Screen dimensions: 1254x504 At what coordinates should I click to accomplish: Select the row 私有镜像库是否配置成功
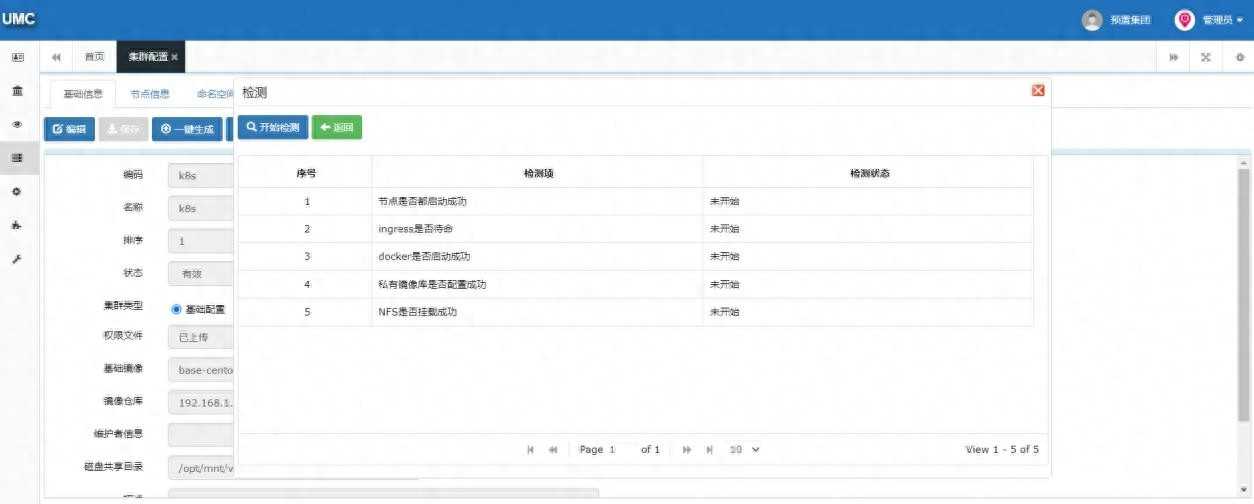[x=636, y=284]
